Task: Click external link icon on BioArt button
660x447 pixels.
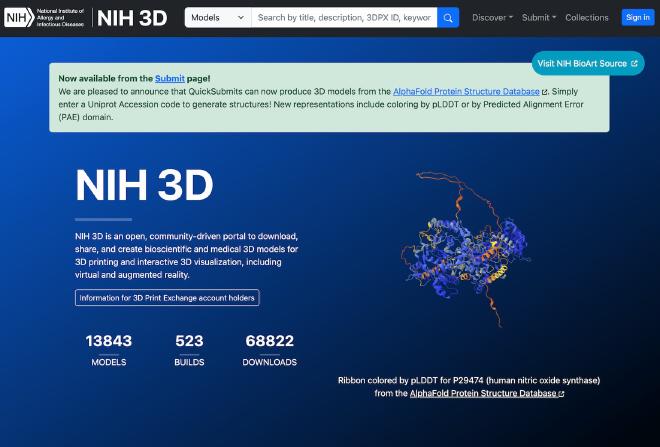Action: coord(634,63)
